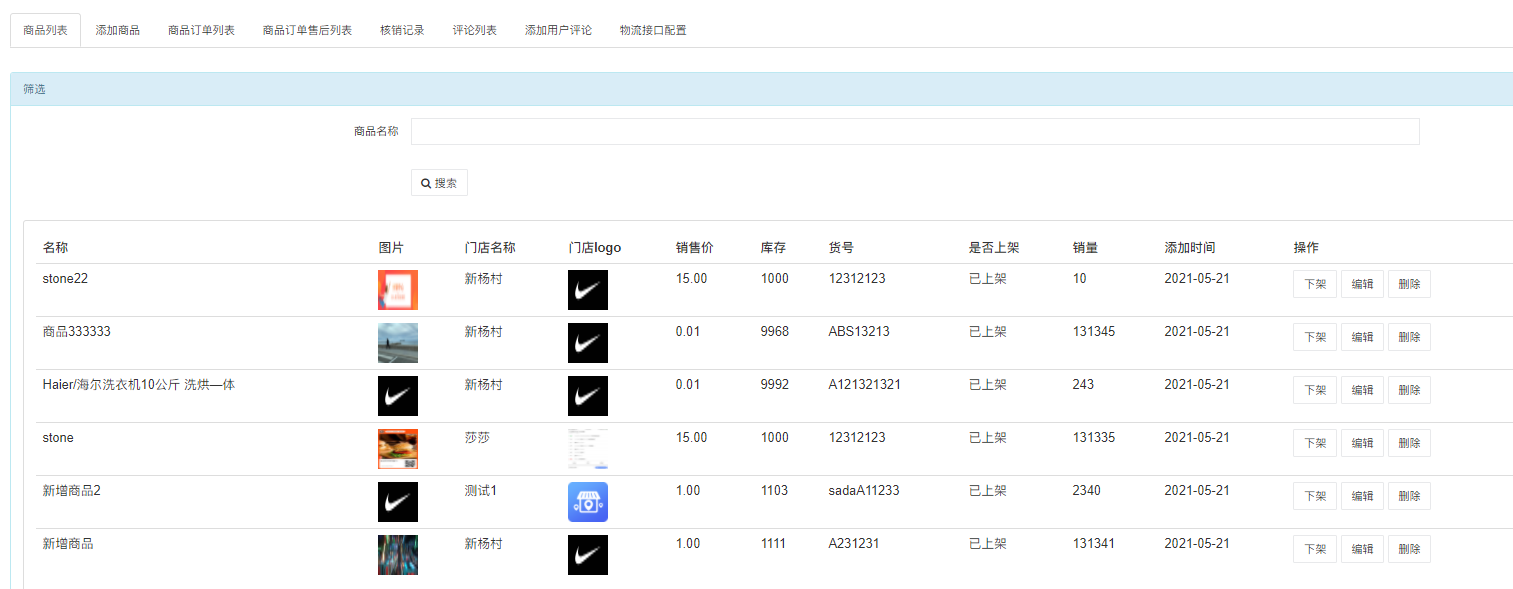The image size is (1513, 589).
Task: Click store logo in stone22 row
Action: (588, 290)
